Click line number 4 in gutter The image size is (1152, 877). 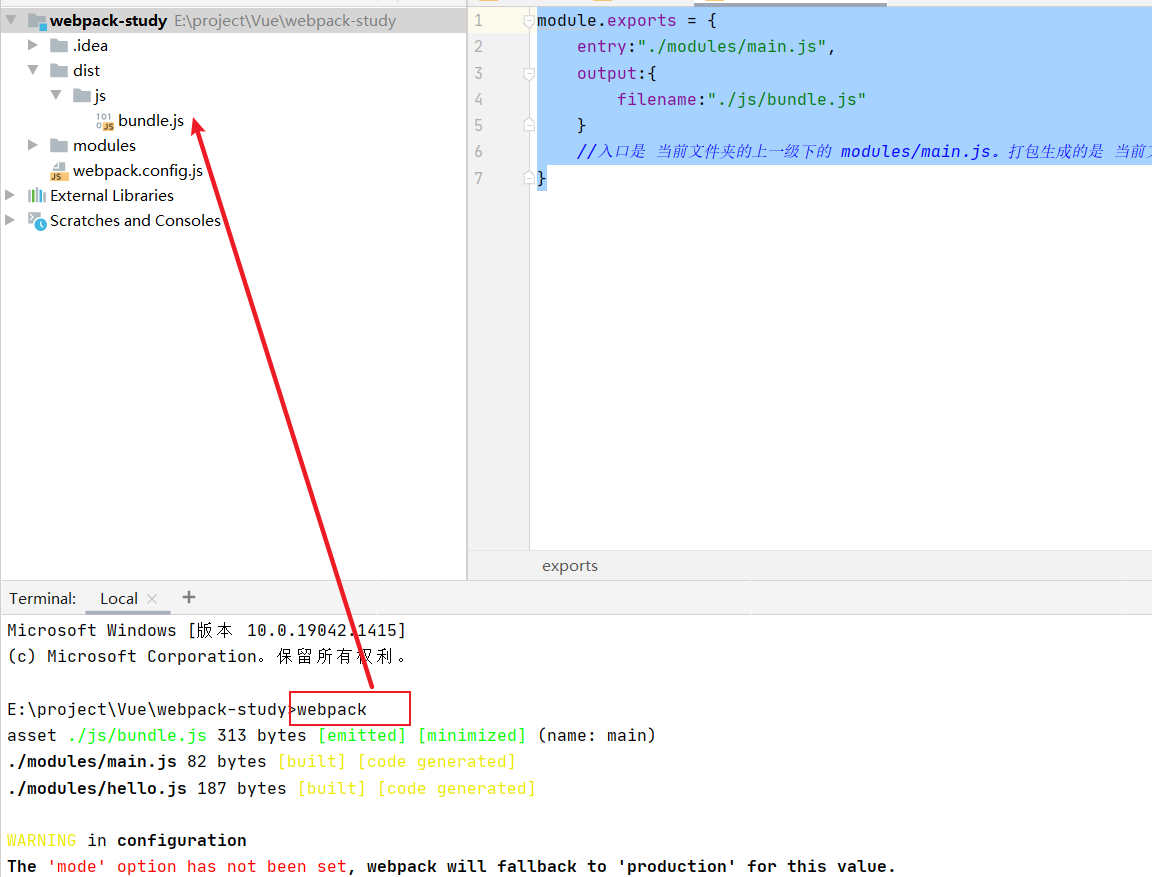click(478, 99)
